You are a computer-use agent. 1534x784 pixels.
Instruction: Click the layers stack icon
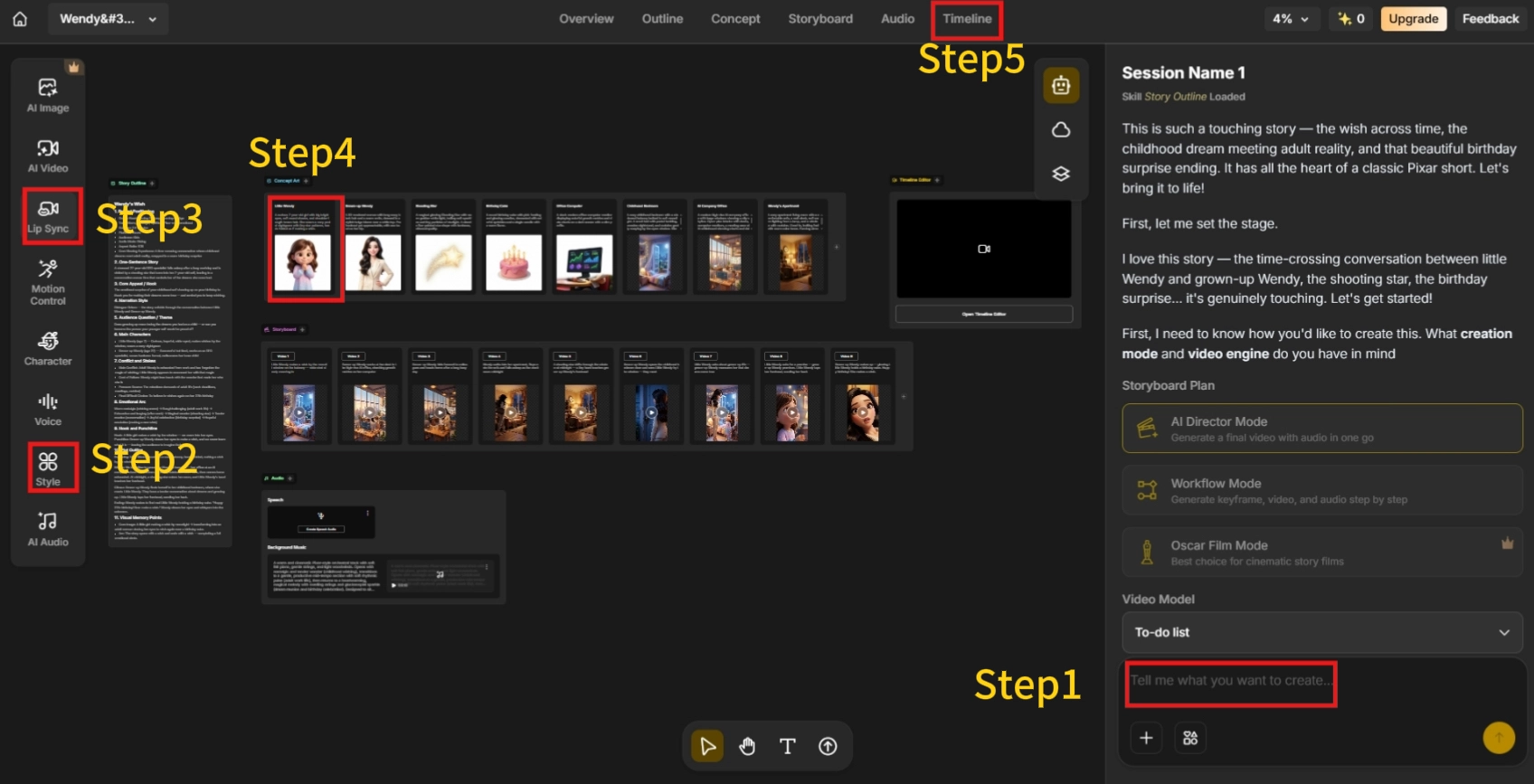(1061, 174)
